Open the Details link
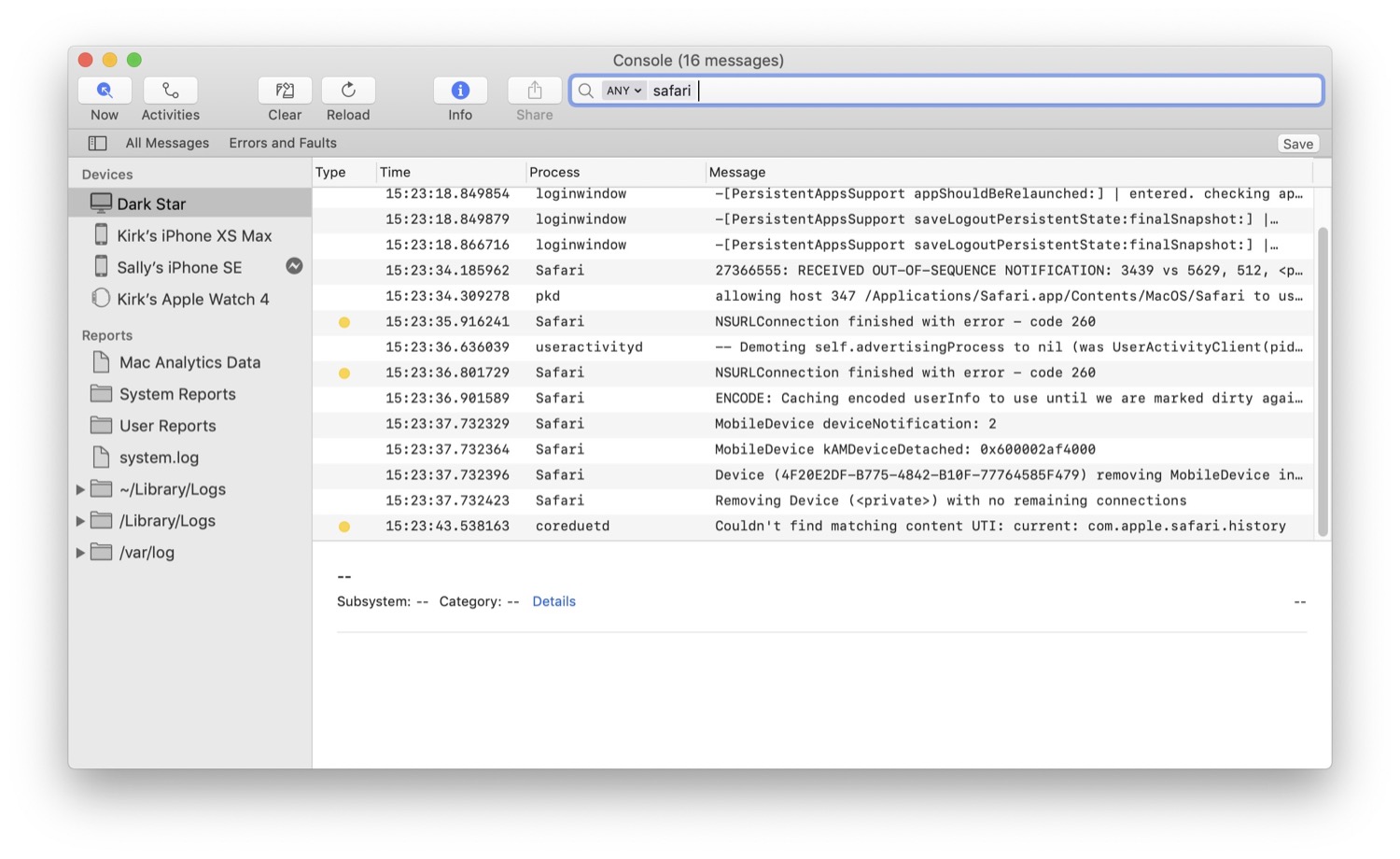1400x859 pixels. 553,601
